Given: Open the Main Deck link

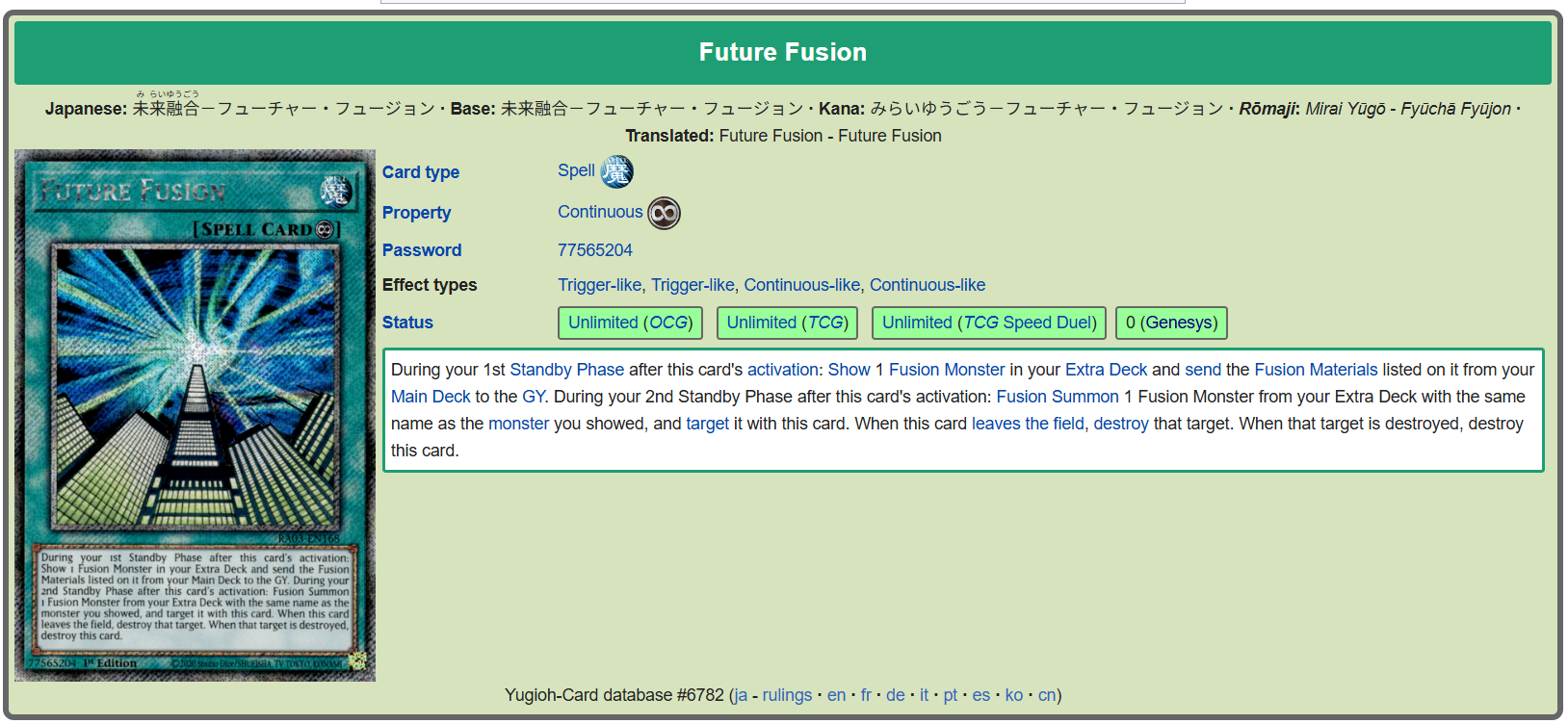Looking at the screenshot, I should (x=431, y=397).
